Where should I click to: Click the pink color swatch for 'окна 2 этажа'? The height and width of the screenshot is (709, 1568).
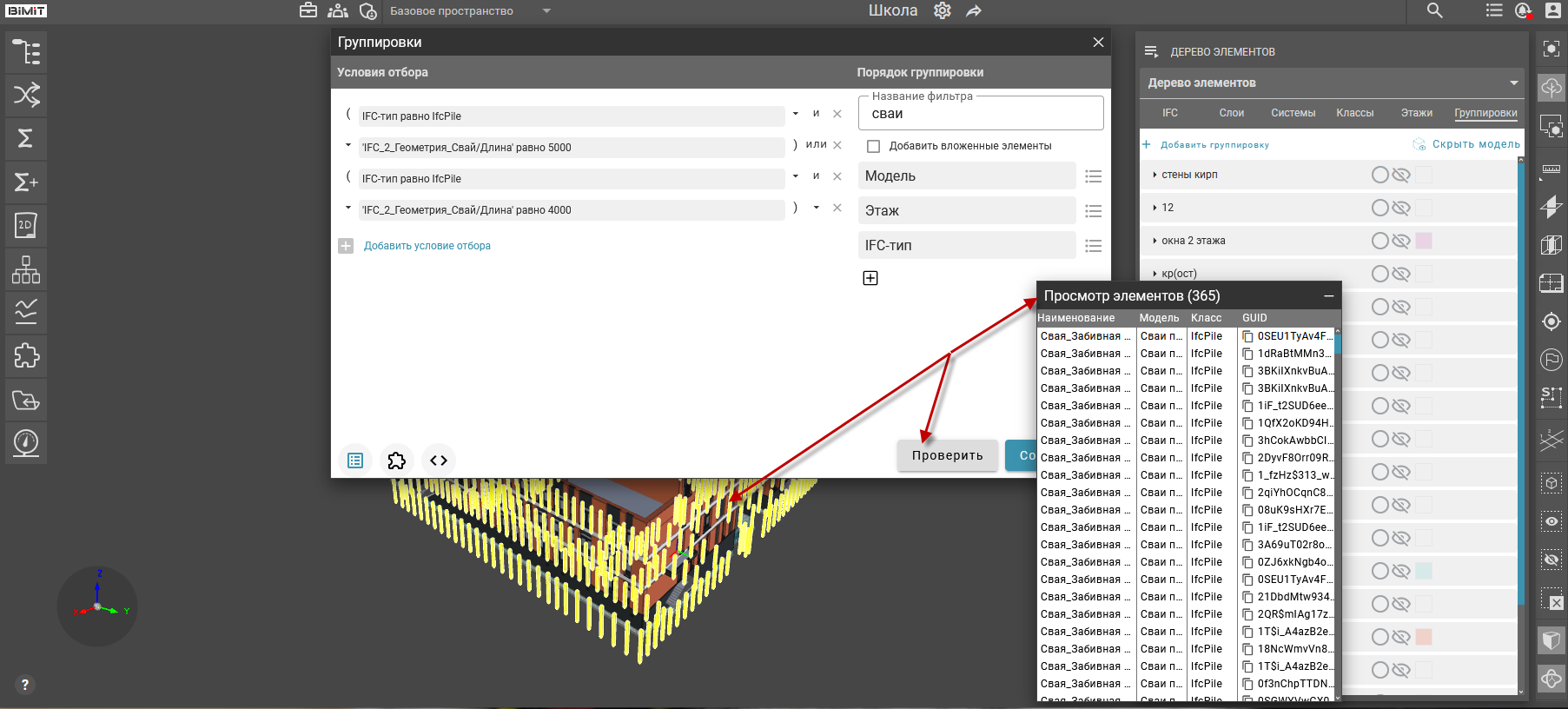(1424, 241)
